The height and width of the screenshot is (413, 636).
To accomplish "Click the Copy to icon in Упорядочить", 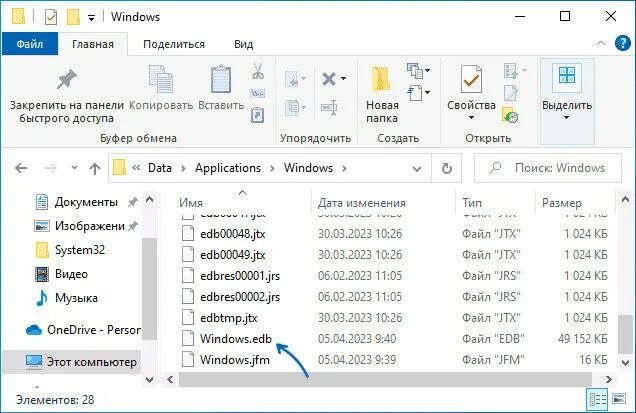I will pyautogui.click(x=292, y=108).
